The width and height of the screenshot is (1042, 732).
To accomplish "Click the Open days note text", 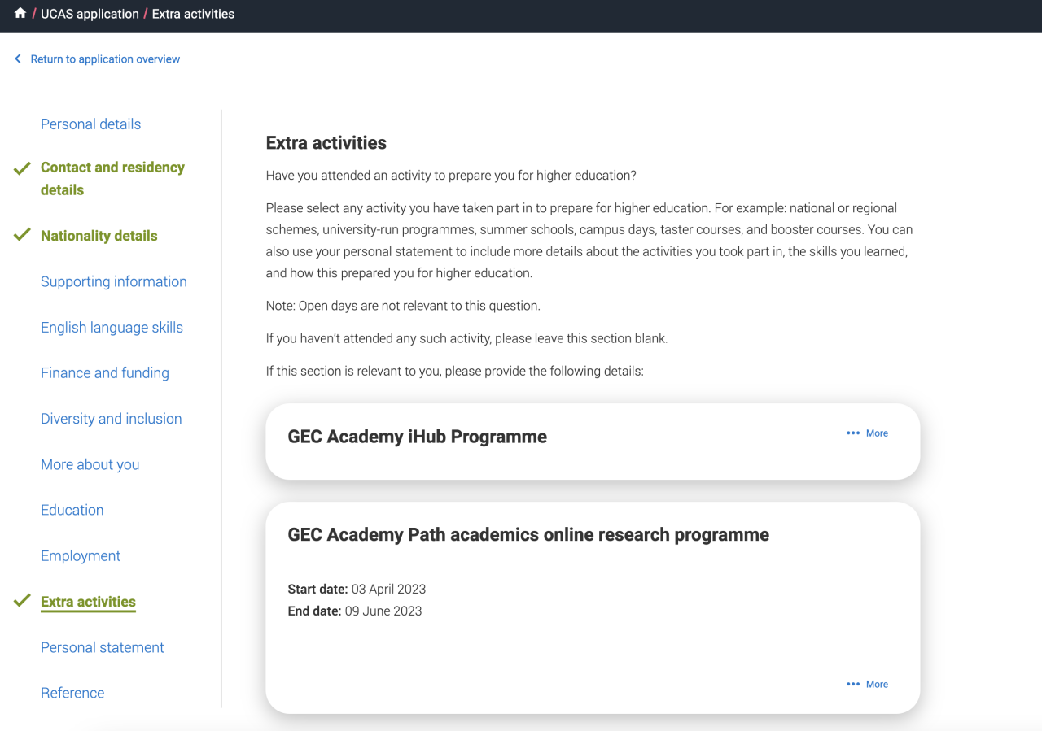I will pyautogui.click(x=403, y=306).
